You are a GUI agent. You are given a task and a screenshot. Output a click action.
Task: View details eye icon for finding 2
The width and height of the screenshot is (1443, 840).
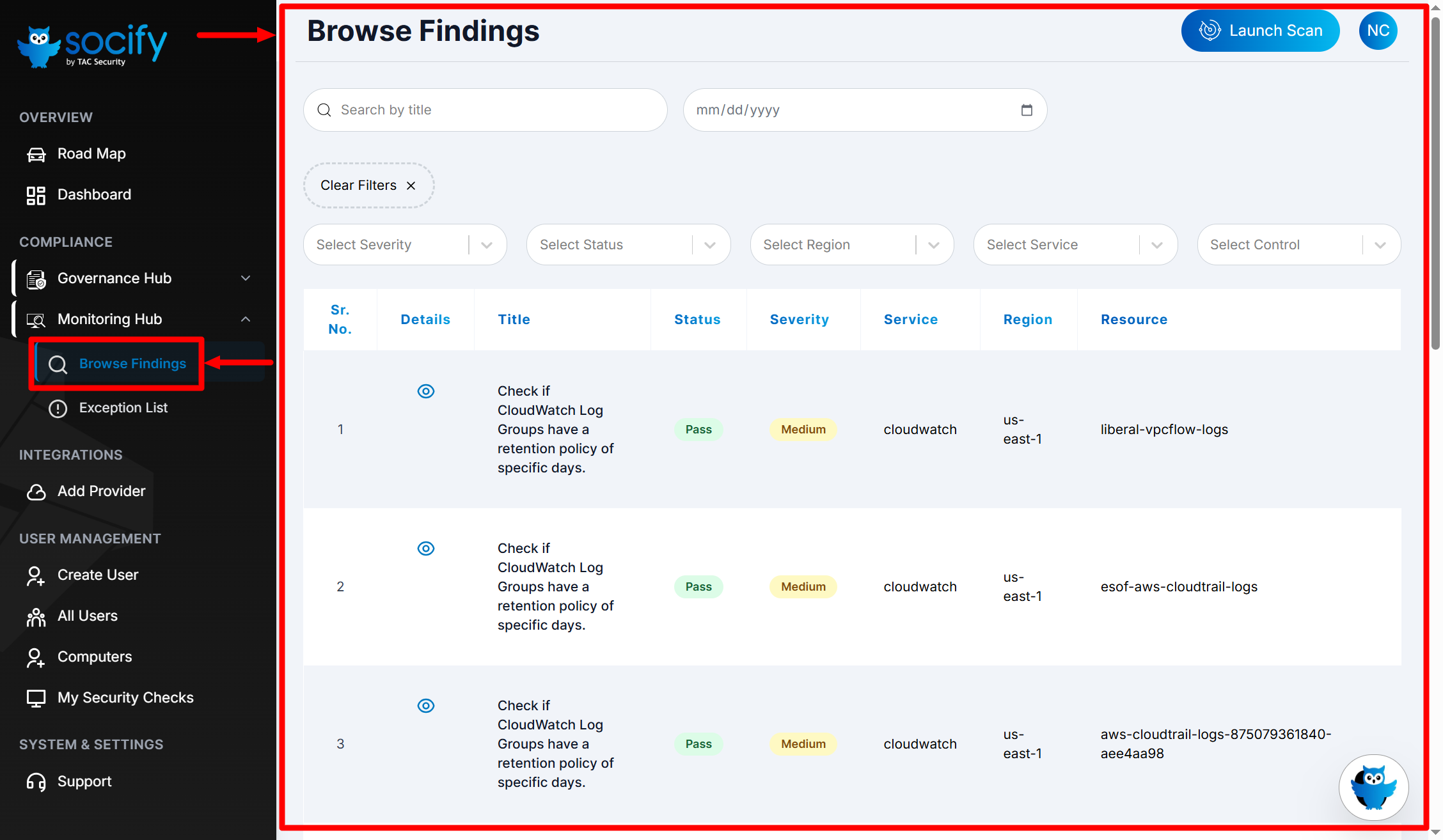425,548
